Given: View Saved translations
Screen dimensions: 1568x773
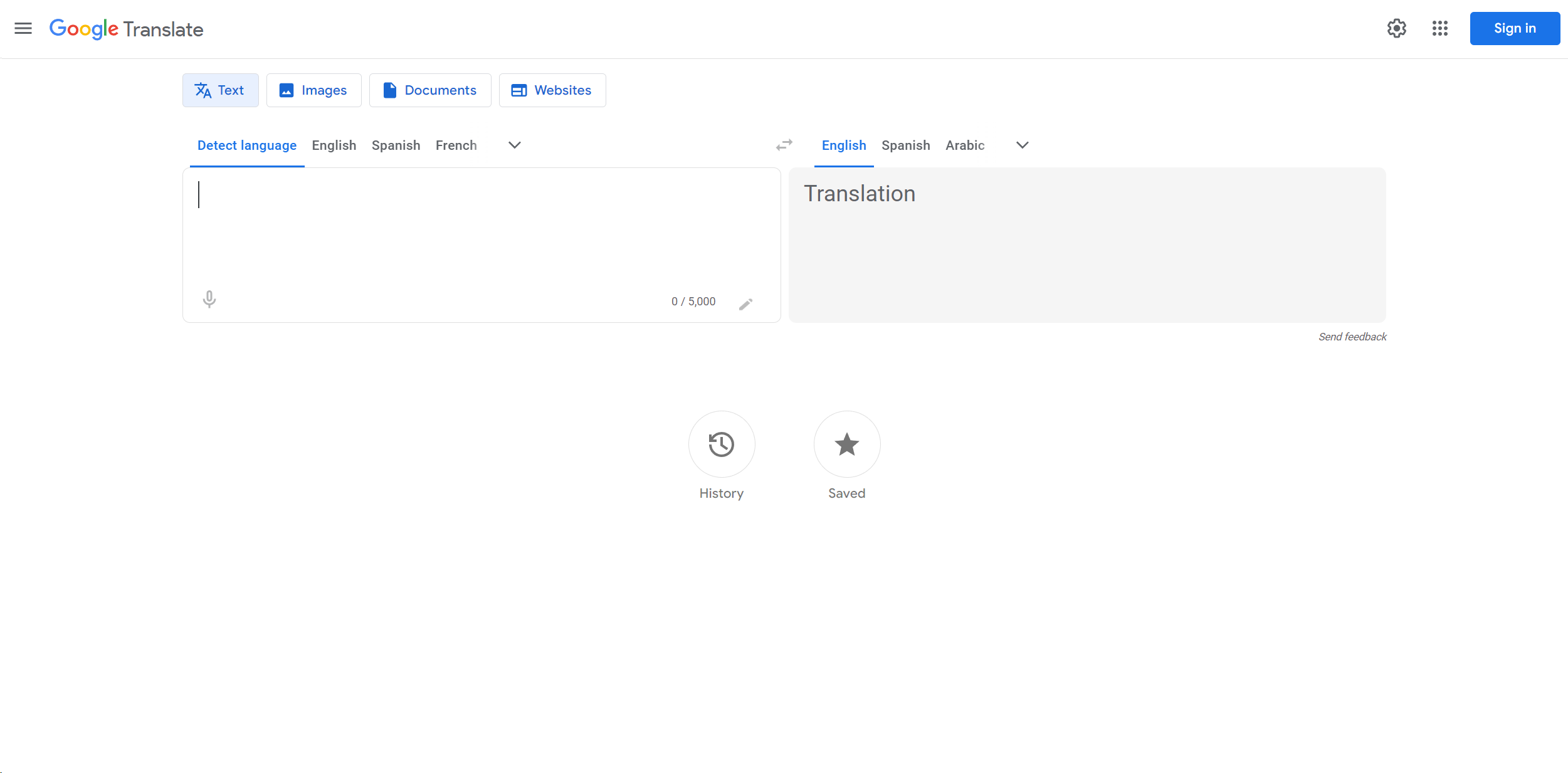Looking at the screenshot, I should click(846, 444).
